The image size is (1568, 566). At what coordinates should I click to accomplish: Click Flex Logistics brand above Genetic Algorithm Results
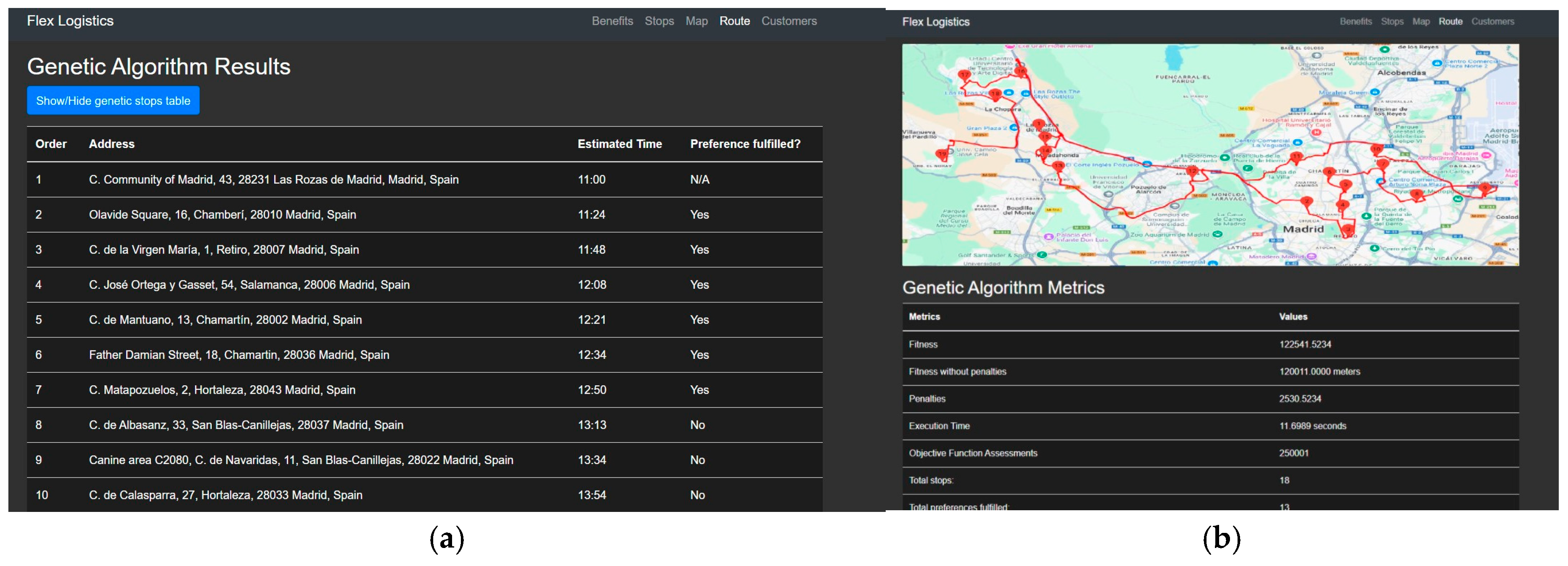coord(70,21)
